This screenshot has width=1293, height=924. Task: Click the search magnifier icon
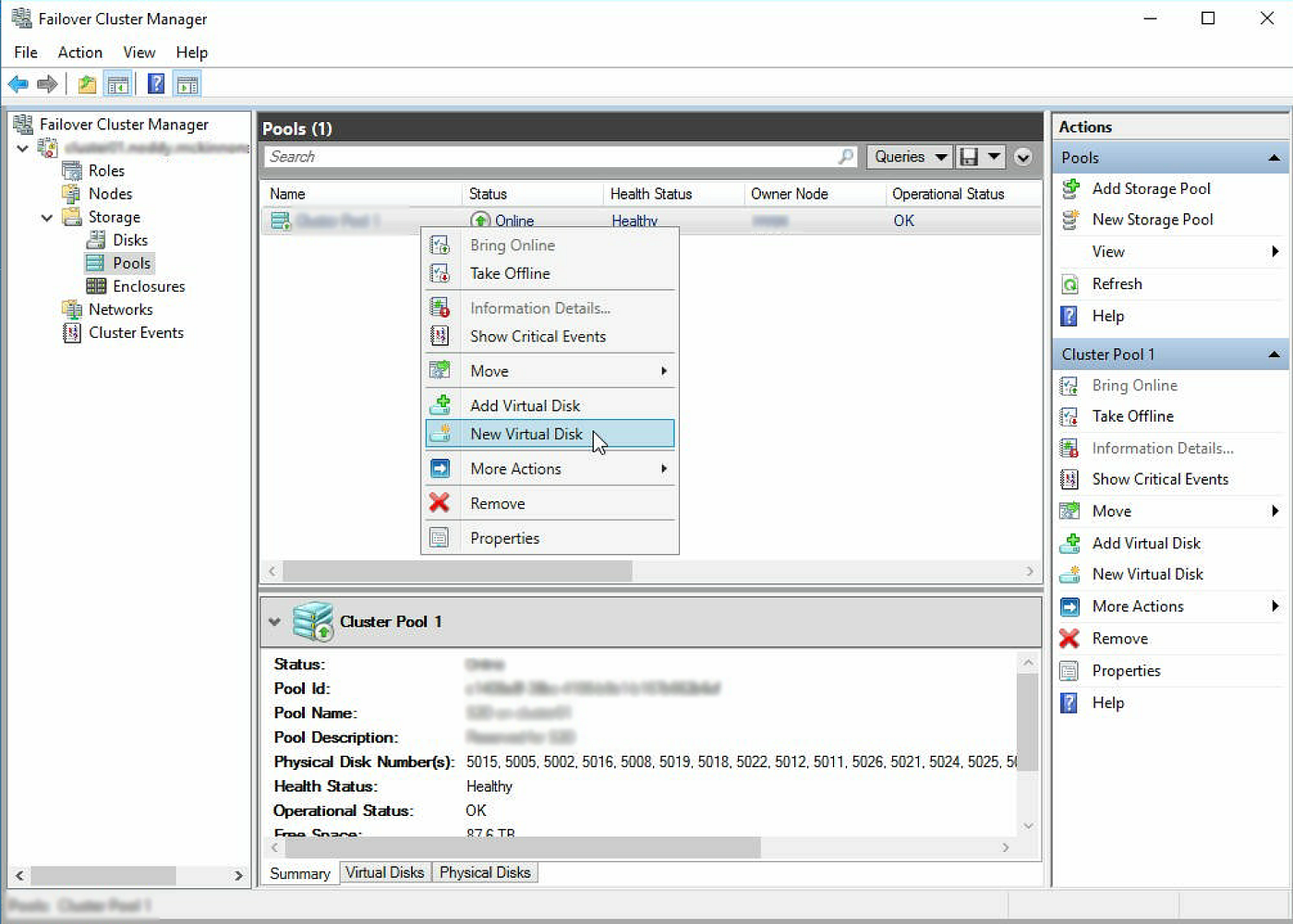click(846, 157)
